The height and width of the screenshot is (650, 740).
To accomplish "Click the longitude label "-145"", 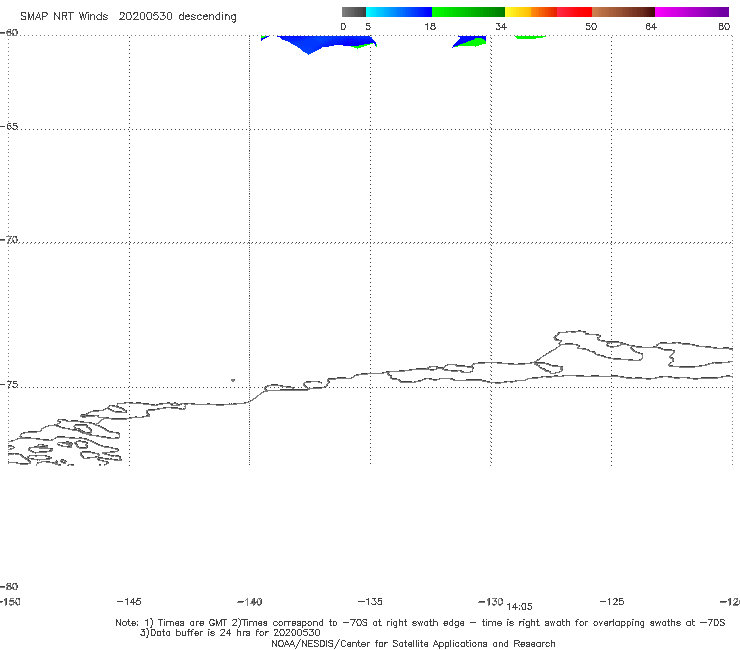I will point(128,601).
